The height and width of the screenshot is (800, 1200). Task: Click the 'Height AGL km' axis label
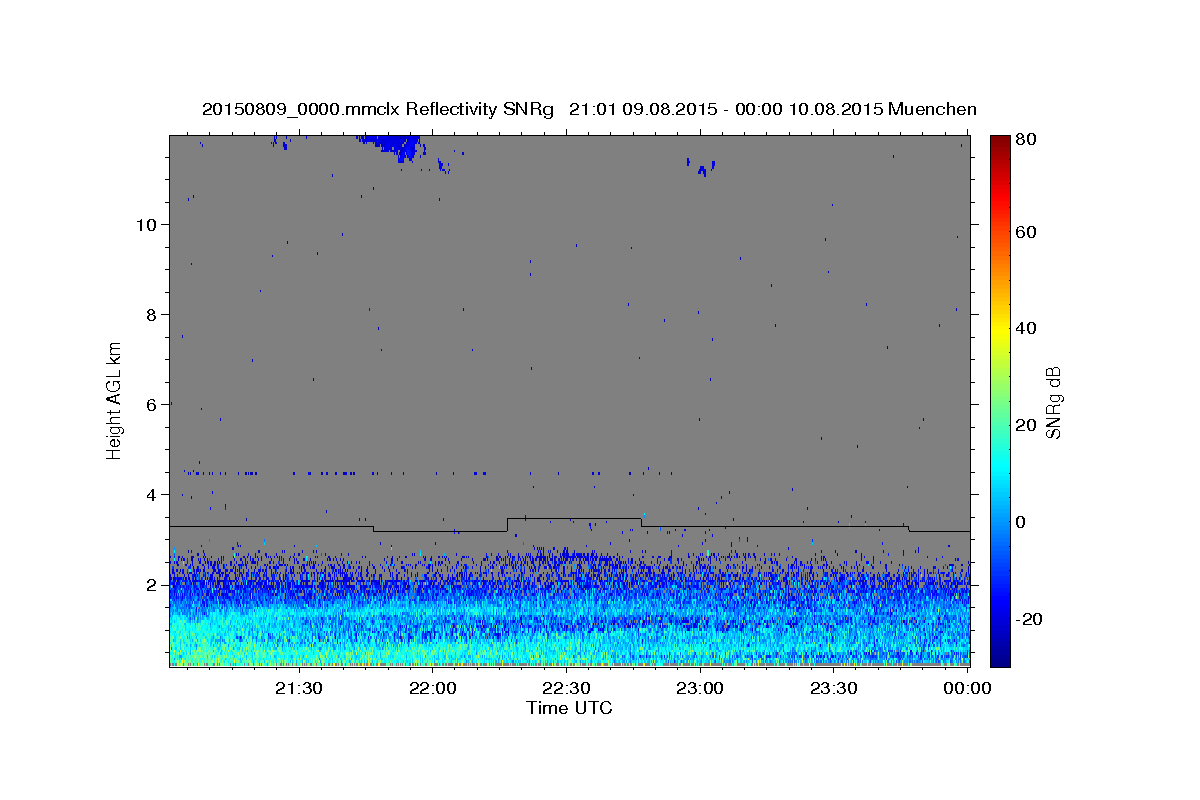click(115, 400)
